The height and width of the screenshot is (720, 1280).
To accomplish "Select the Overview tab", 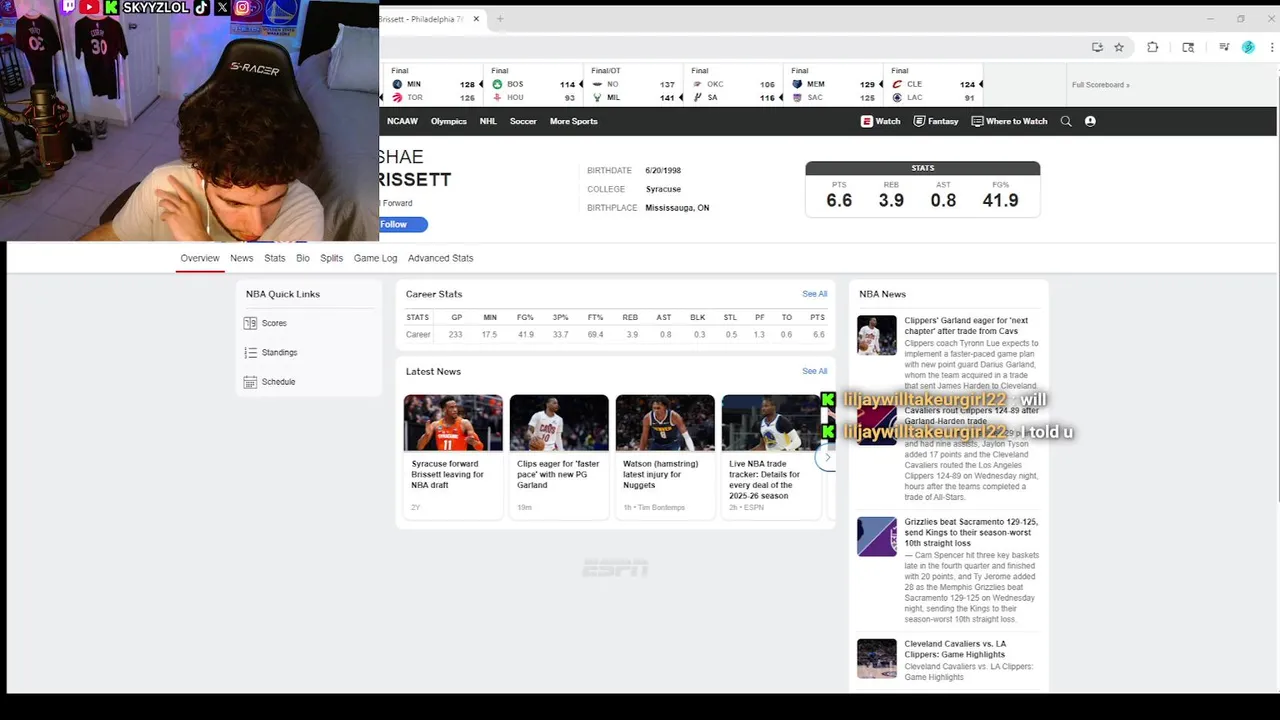I will (200, 258).
